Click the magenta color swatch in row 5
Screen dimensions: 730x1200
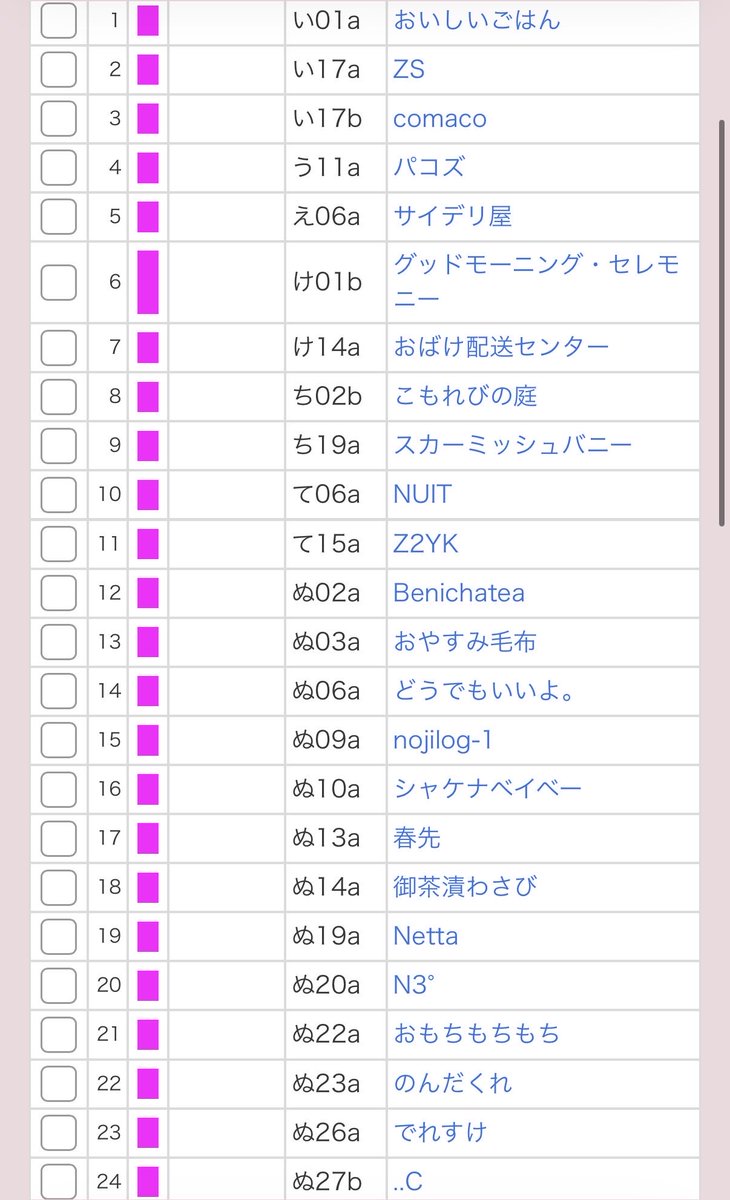click(148, 216)
